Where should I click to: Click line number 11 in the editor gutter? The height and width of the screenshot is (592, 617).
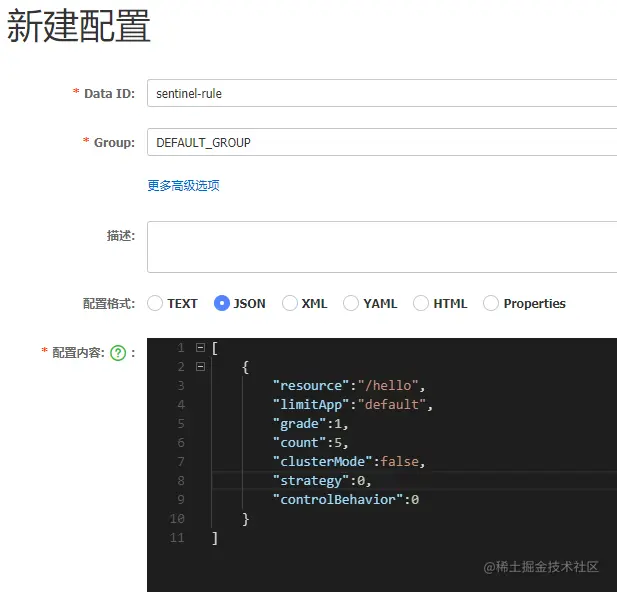click(177, 538)
